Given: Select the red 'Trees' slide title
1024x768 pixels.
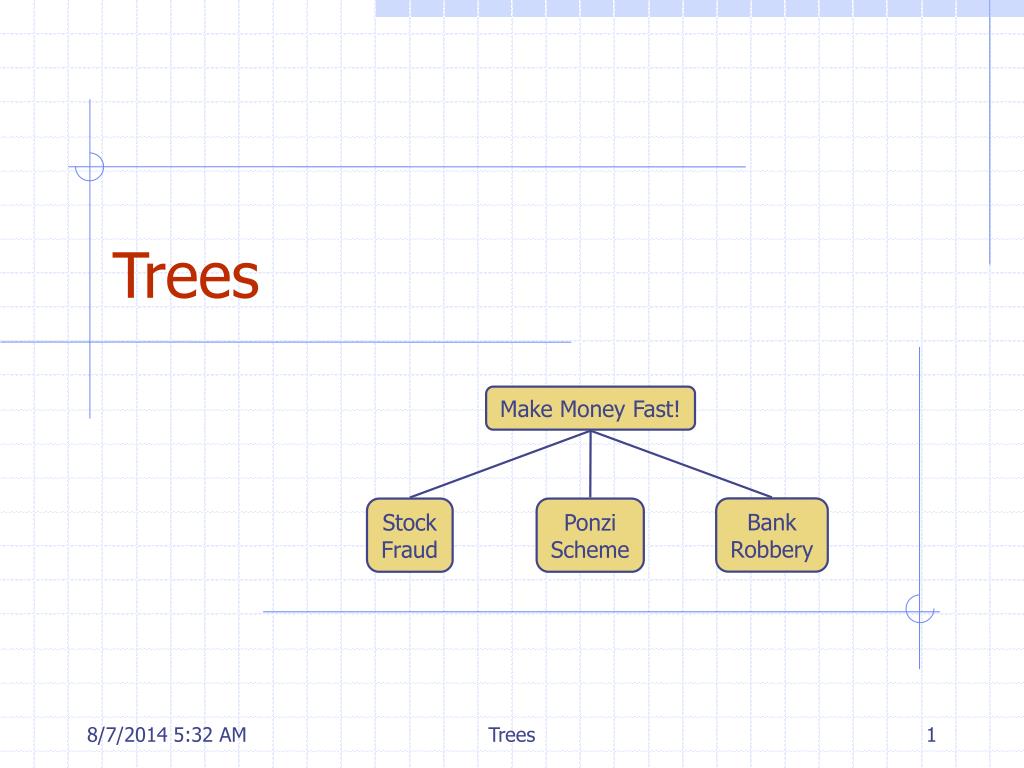Looking at the screenshot, I should pos(185,277).
